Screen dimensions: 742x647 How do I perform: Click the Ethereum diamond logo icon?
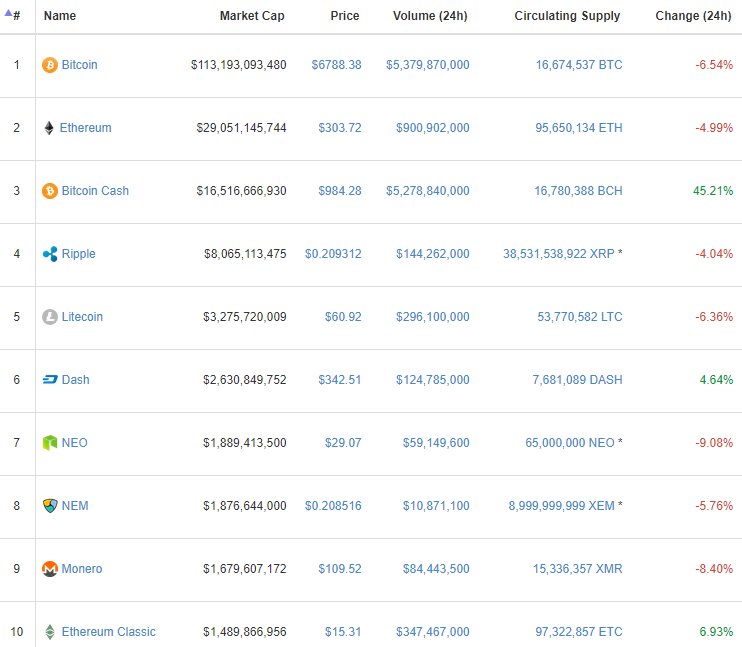49,128
